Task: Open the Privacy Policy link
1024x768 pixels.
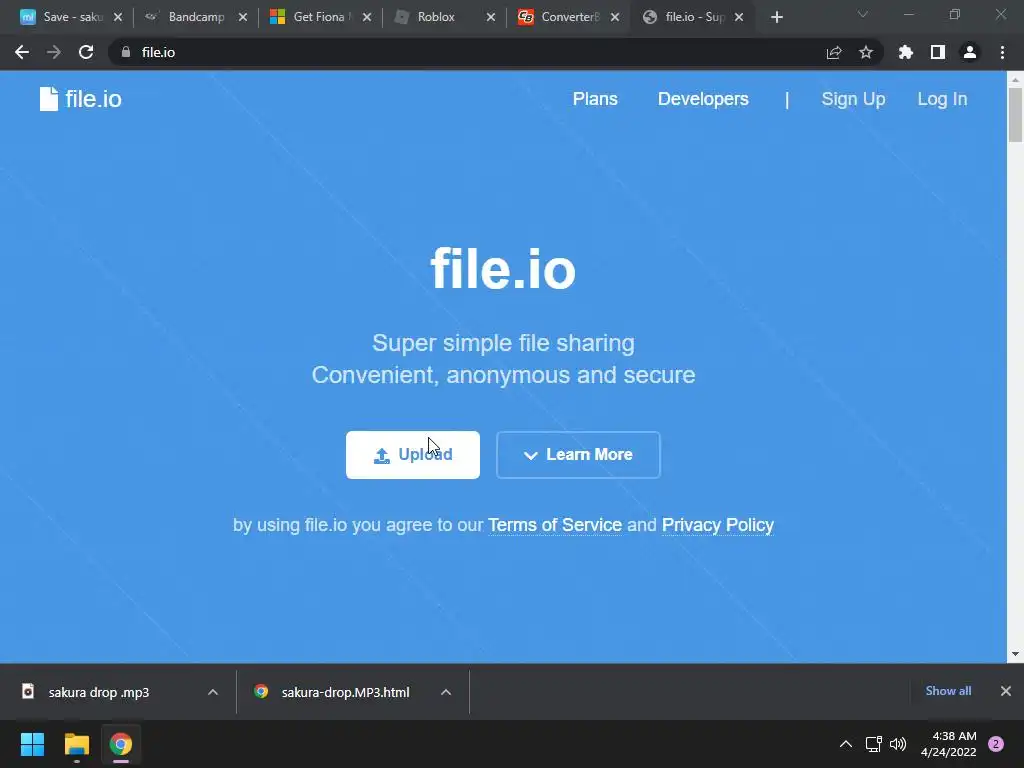Action: pos(718,525)
